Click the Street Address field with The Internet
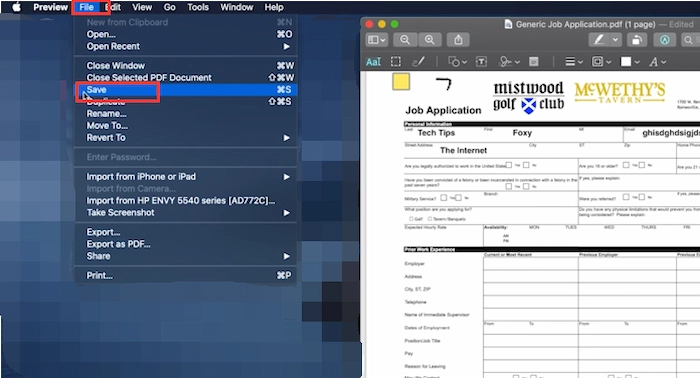Image resolution: width=700 pixels, height=378 pixels. coord(466,150)
